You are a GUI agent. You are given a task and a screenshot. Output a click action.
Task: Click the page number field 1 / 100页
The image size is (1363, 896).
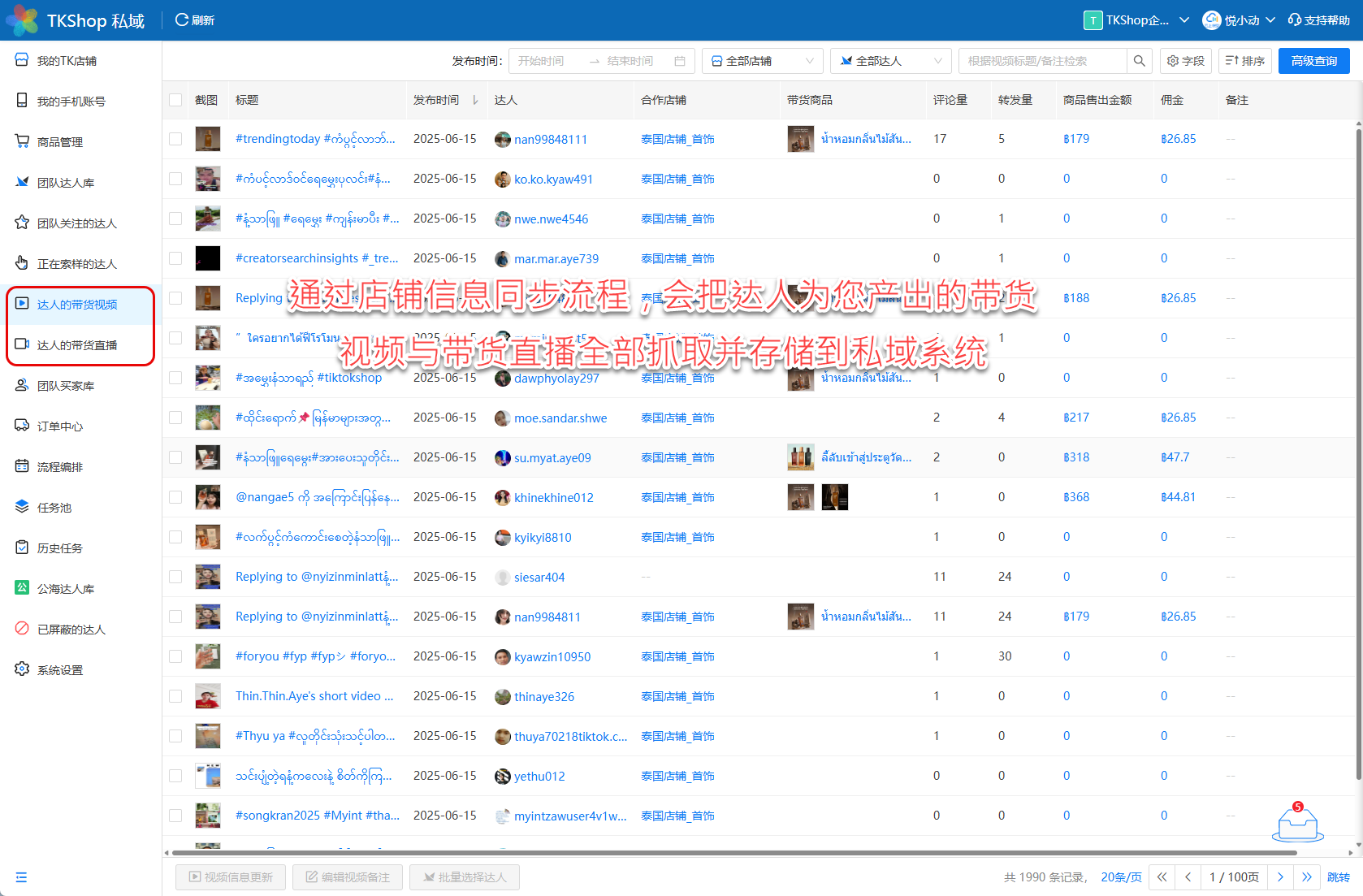click(x=1234, y=877)
